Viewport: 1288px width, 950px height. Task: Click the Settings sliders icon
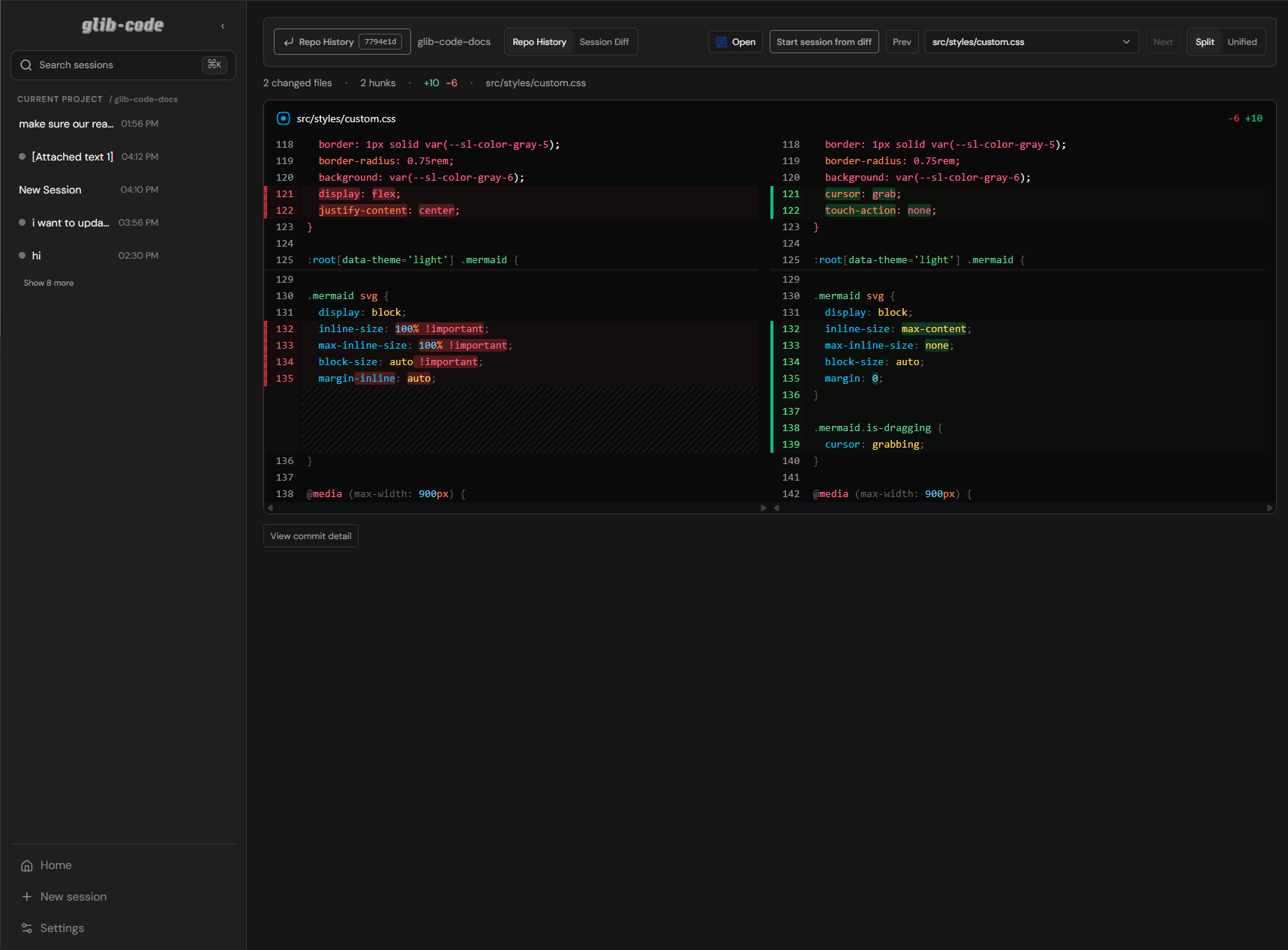coord(27,928)
